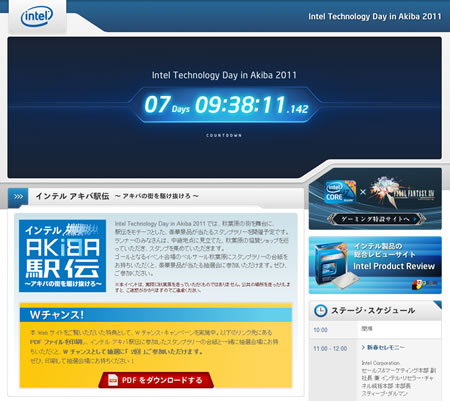Click the clock icon next to ステージ・スケジュール
This screenshot has width=450, height=401.
321,311
